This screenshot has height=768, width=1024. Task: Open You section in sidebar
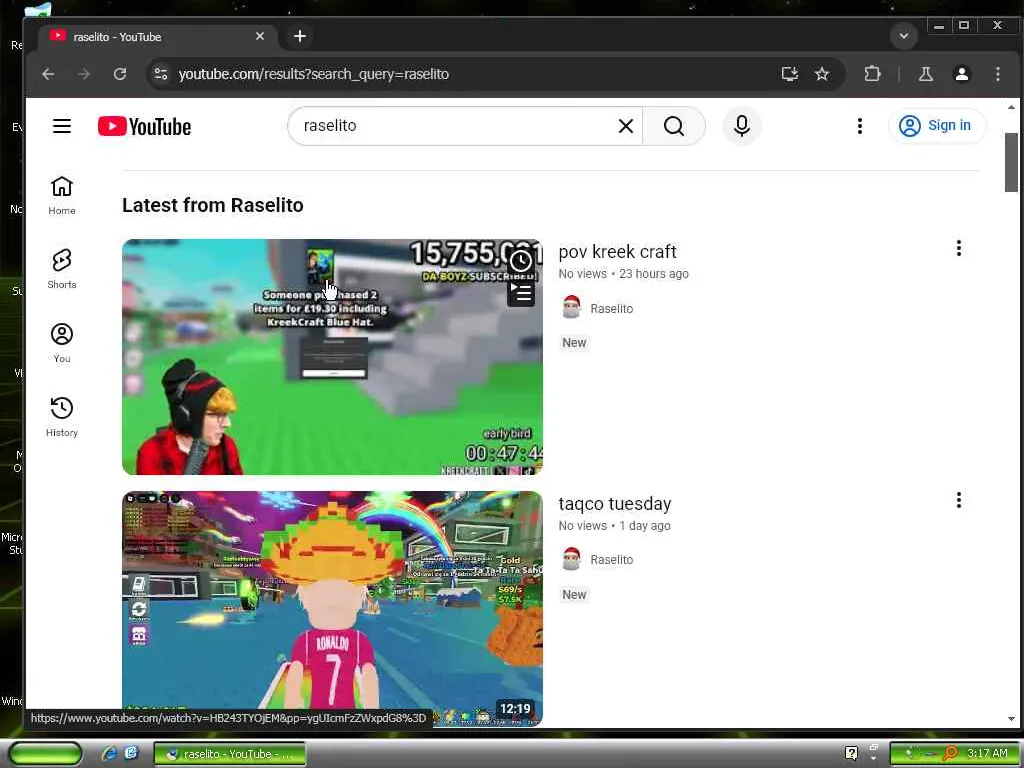click(62, 343)
